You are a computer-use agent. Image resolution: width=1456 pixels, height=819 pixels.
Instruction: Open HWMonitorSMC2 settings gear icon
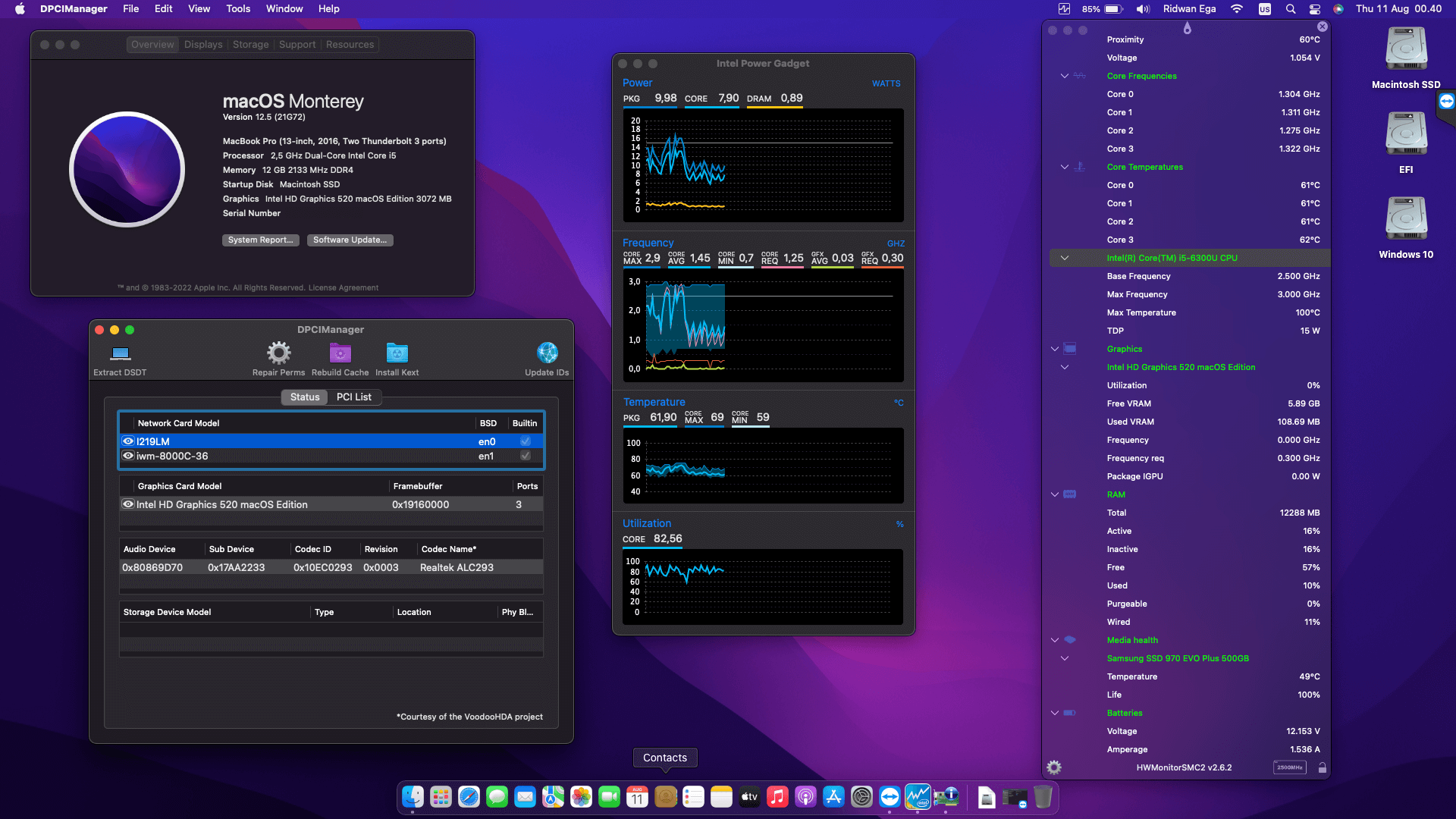1054,767
